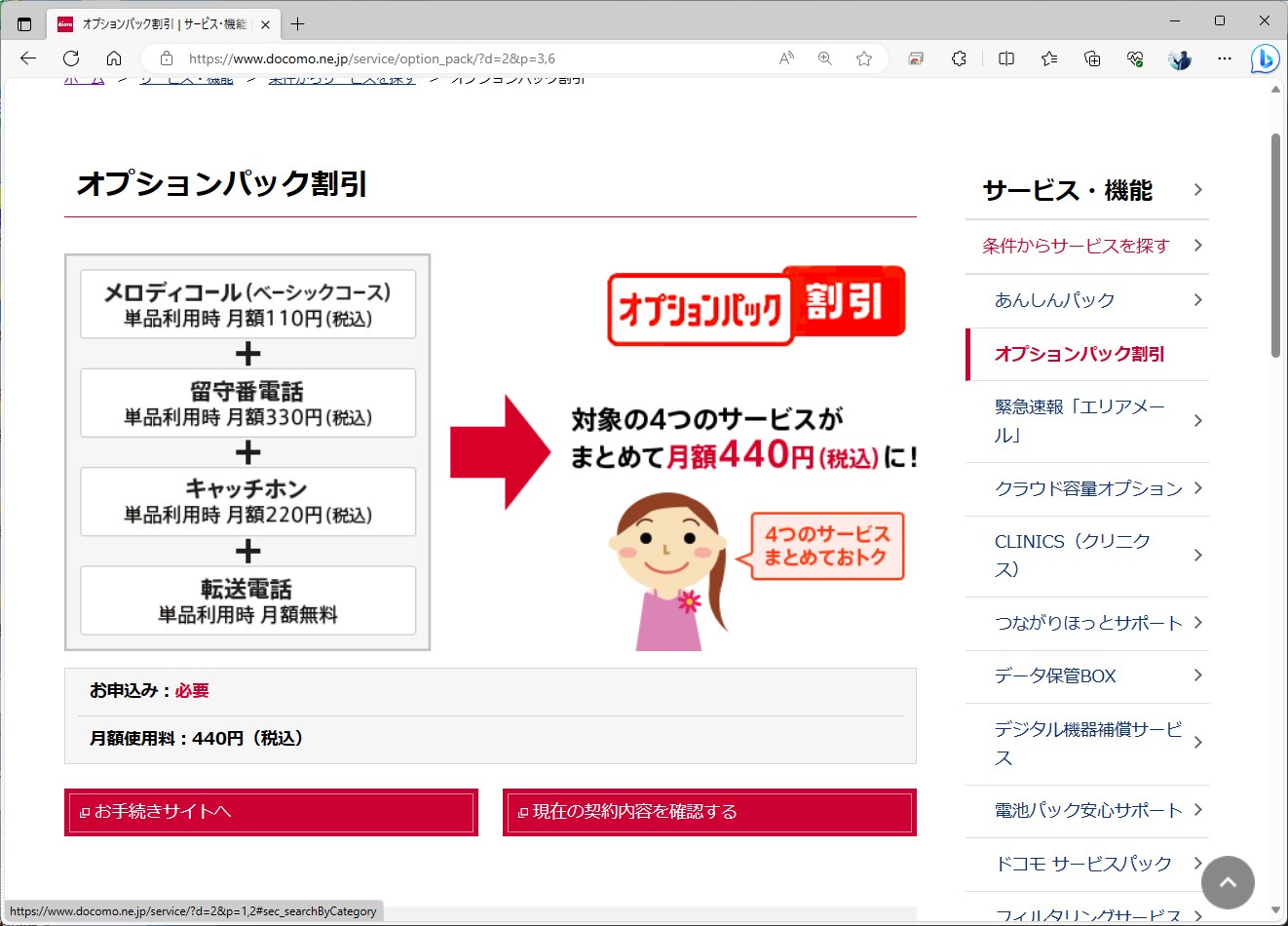
Task: Click the browser extensions icon
Action: [x=959, y=58]
